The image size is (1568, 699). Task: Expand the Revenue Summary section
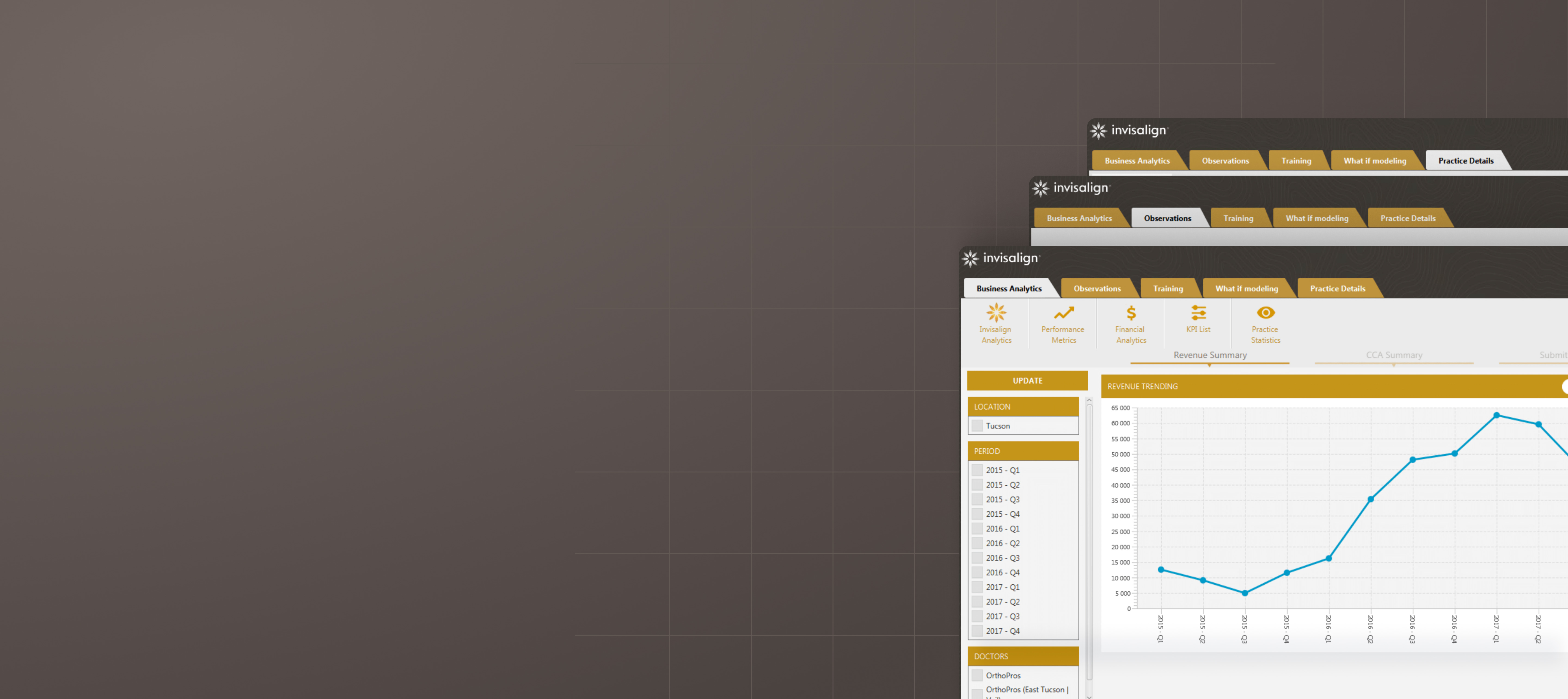tap(1209, 355)
